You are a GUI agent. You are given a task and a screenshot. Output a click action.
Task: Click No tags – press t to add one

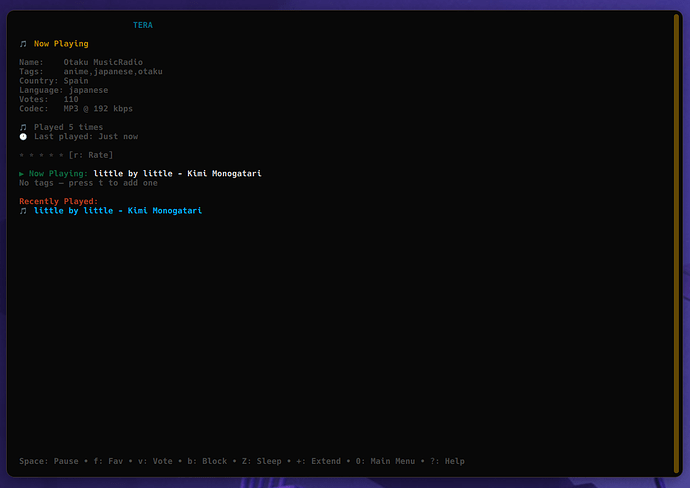[88, 183]
